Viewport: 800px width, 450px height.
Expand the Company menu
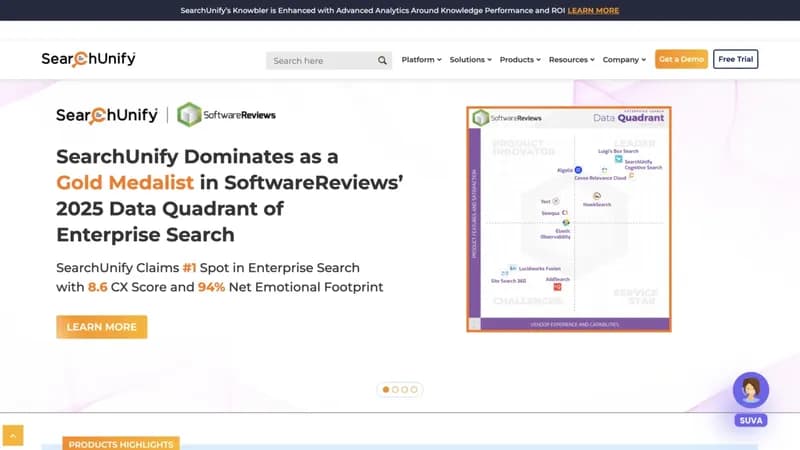coord(624,60)
